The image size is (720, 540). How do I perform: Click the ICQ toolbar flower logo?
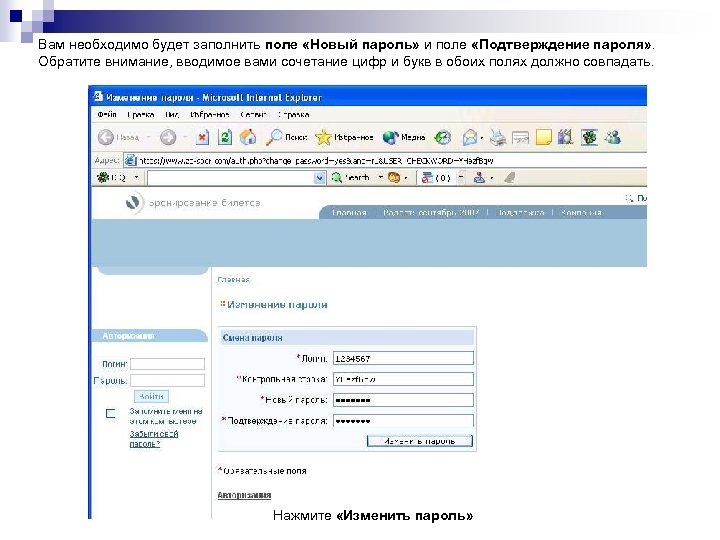(103, 178)
